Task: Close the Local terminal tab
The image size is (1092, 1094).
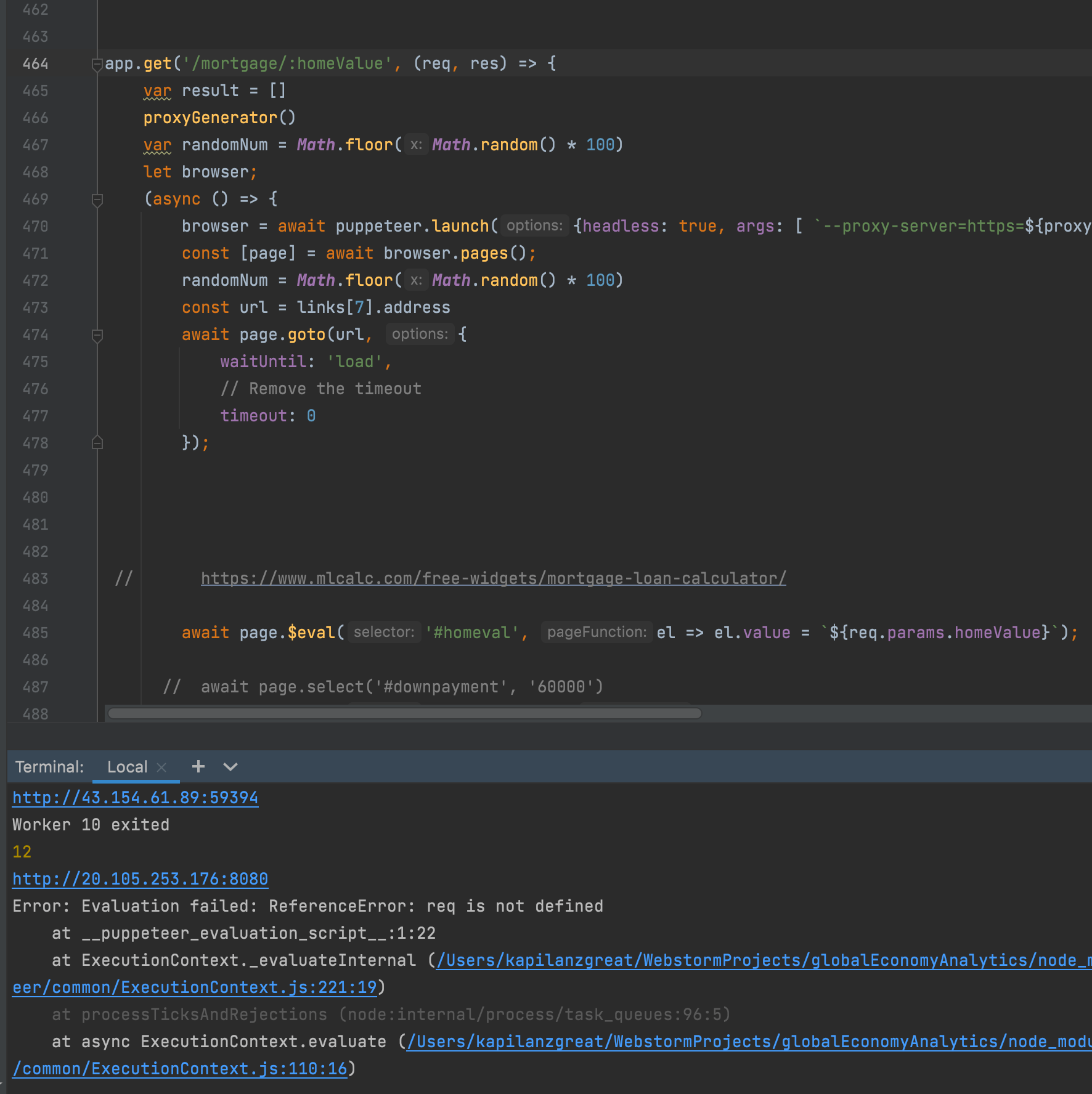Action: (x=161, y=767)
